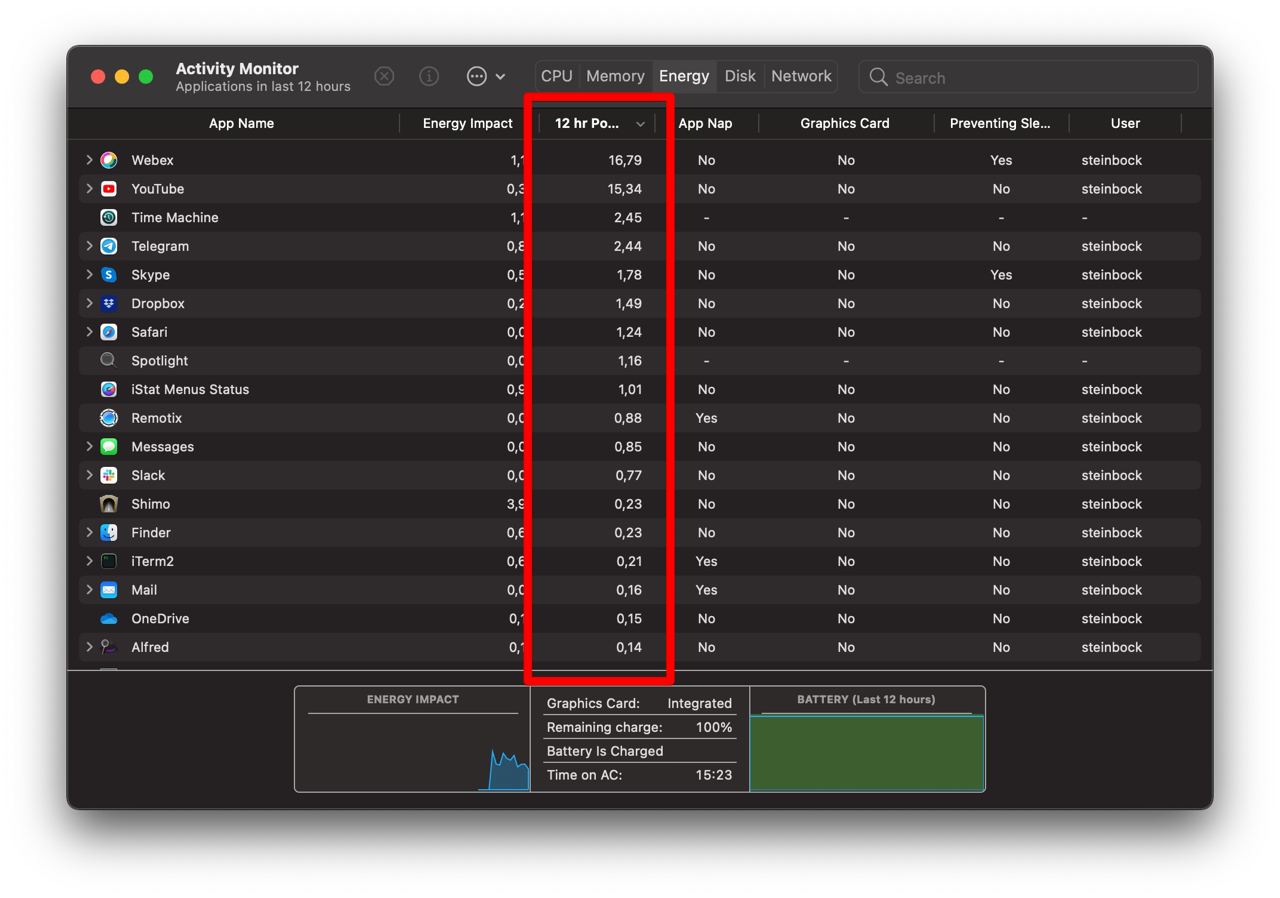Click the Webex app icon

coord(109,160)
